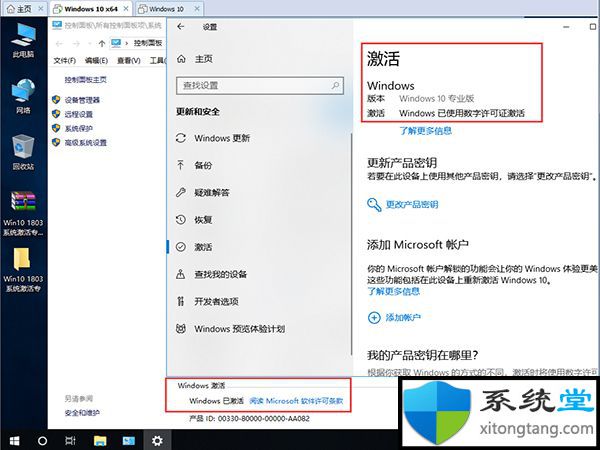600x450 pixels.
Task: Click the 查找我的设备 person icon
Action: (181, 274)
